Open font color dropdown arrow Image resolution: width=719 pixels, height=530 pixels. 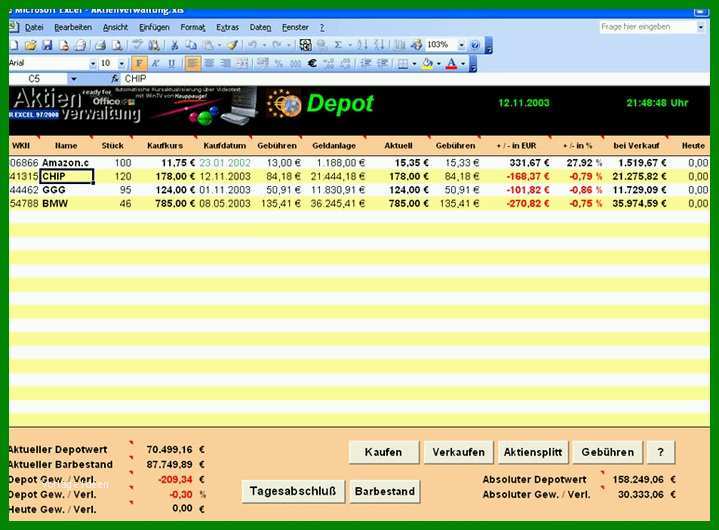coord(463,63)
